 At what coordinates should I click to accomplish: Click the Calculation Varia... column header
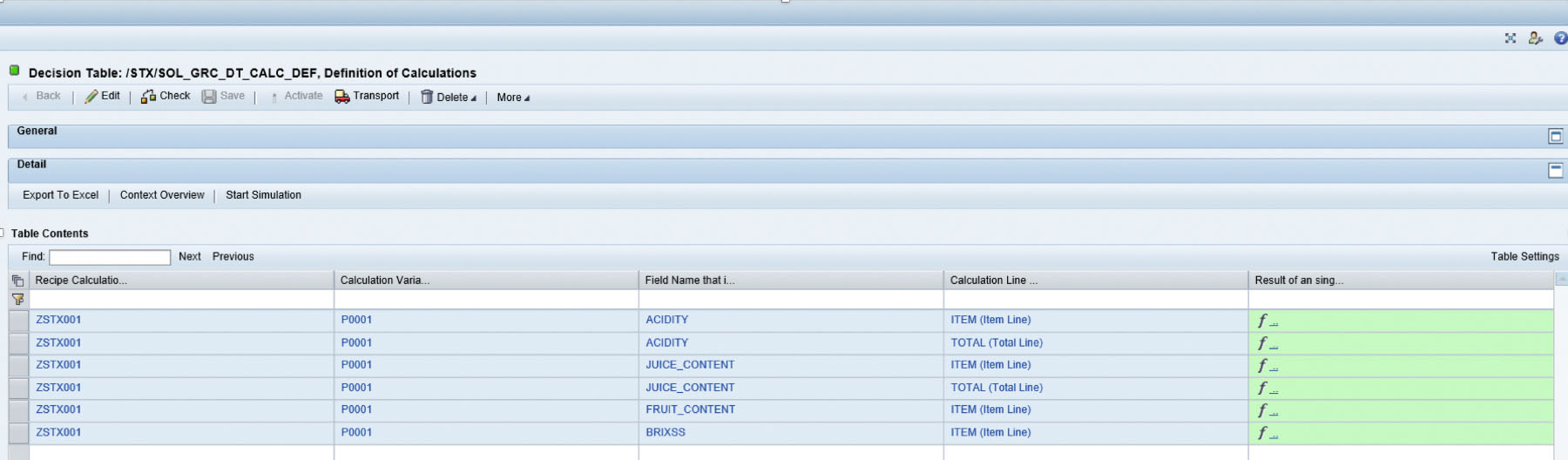coord(486,281)
